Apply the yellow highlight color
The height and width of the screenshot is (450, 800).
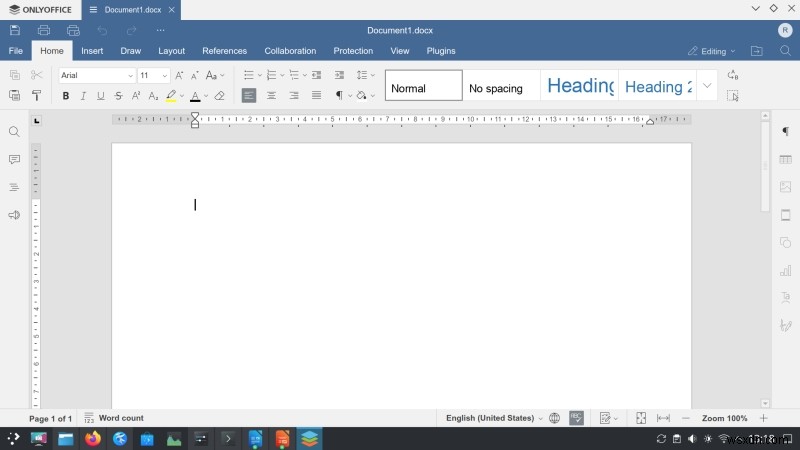tap(171, 96)
